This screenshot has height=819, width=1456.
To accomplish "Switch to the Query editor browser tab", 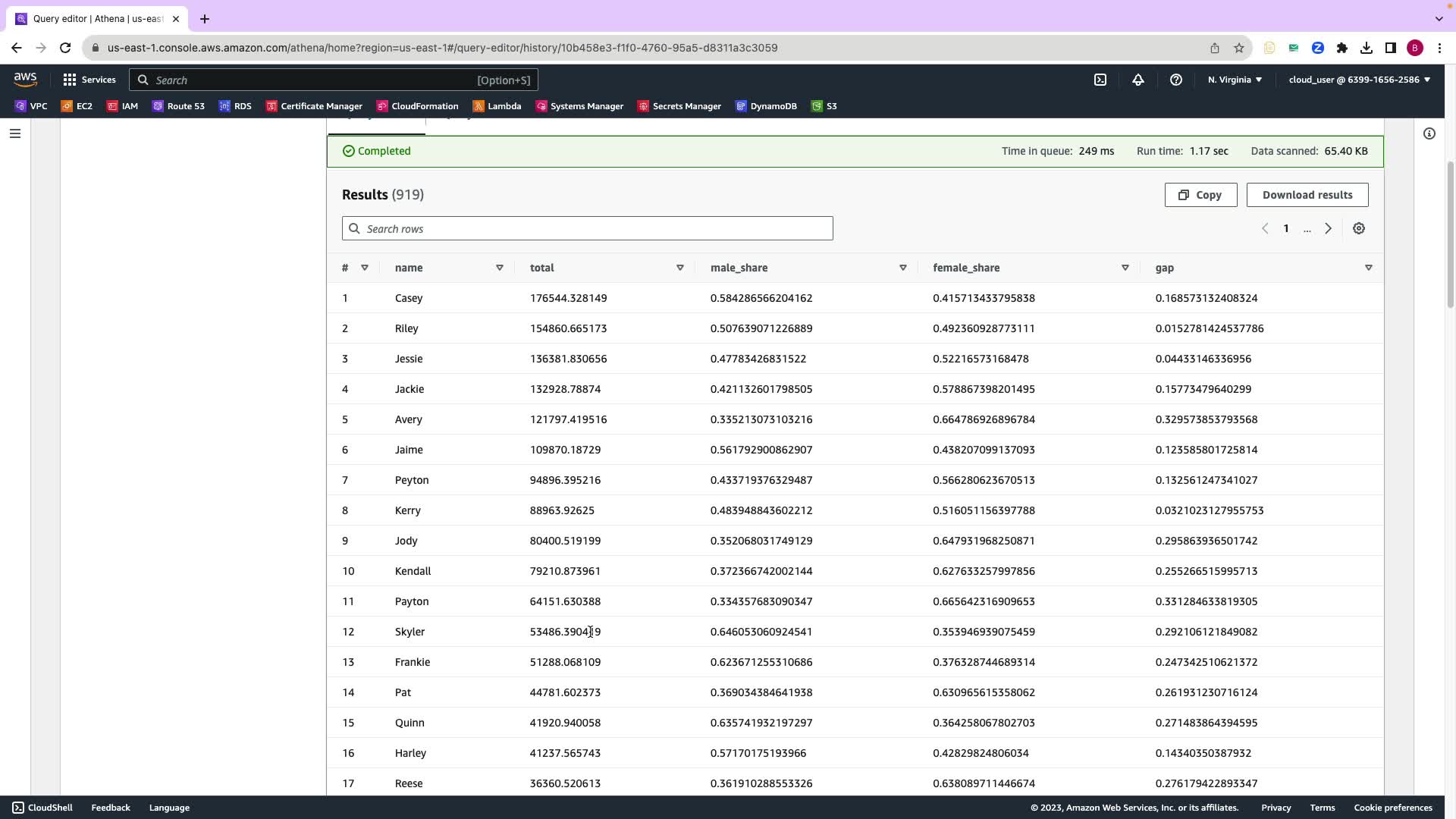I will tap(97, 19).
